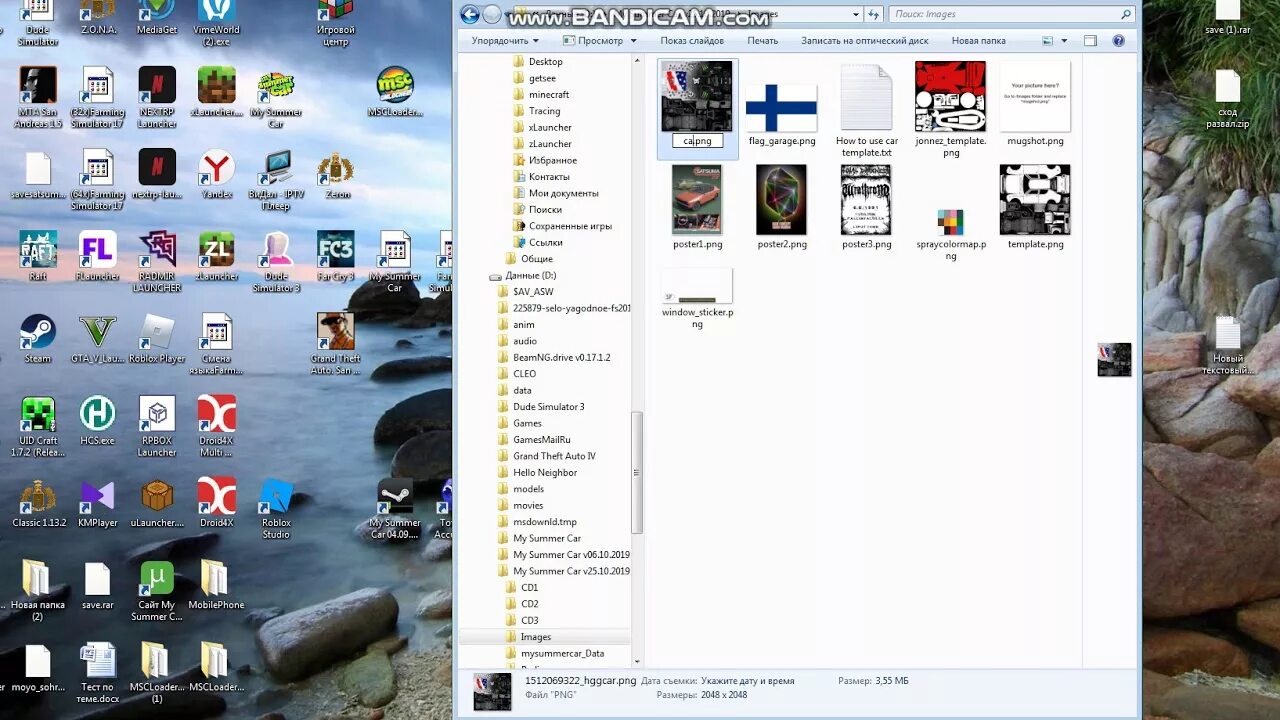Click Показ слайдов in Explorer toolbar

(692, 41)
